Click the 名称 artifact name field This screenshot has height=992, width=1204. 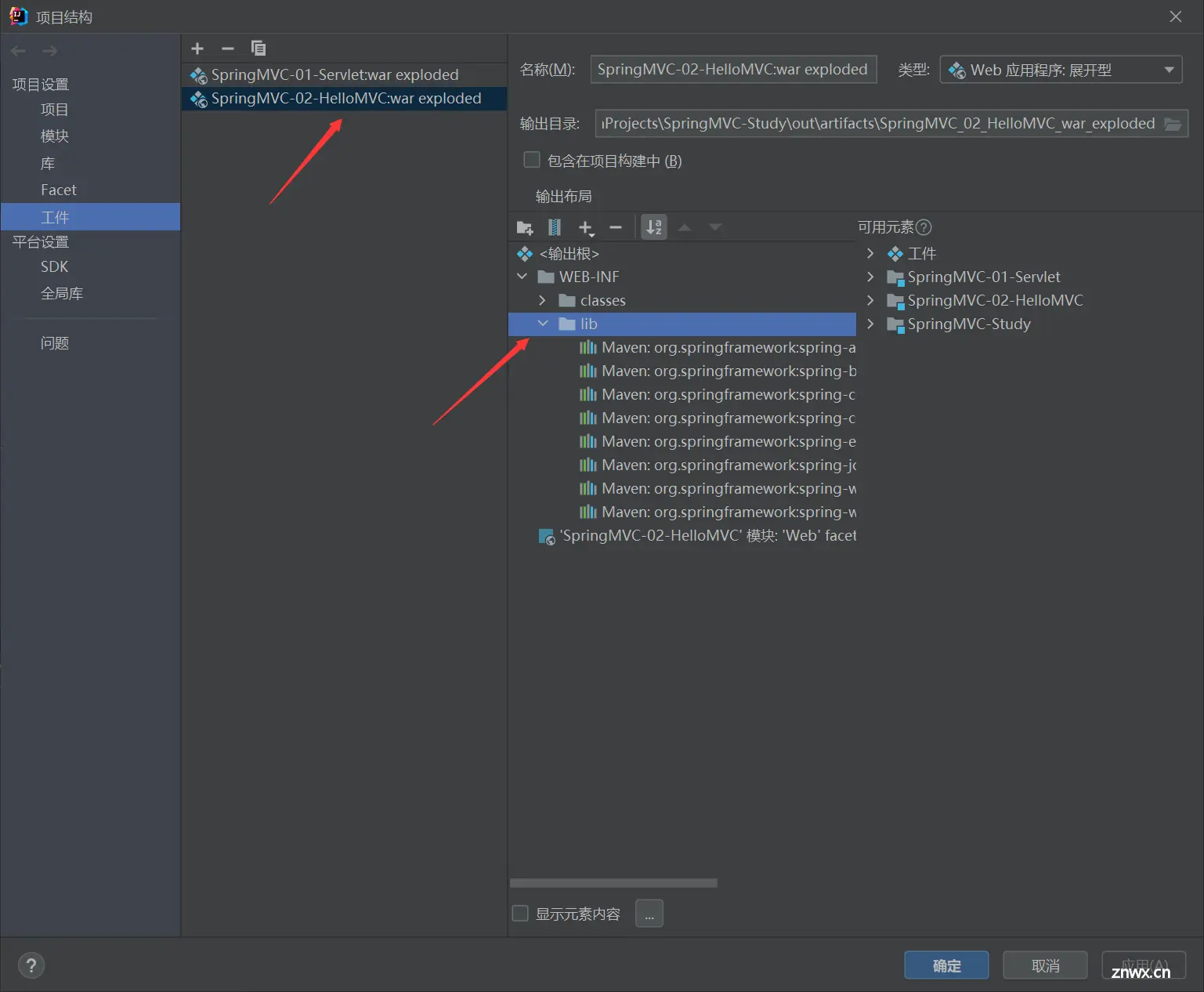tap(733, 70)
